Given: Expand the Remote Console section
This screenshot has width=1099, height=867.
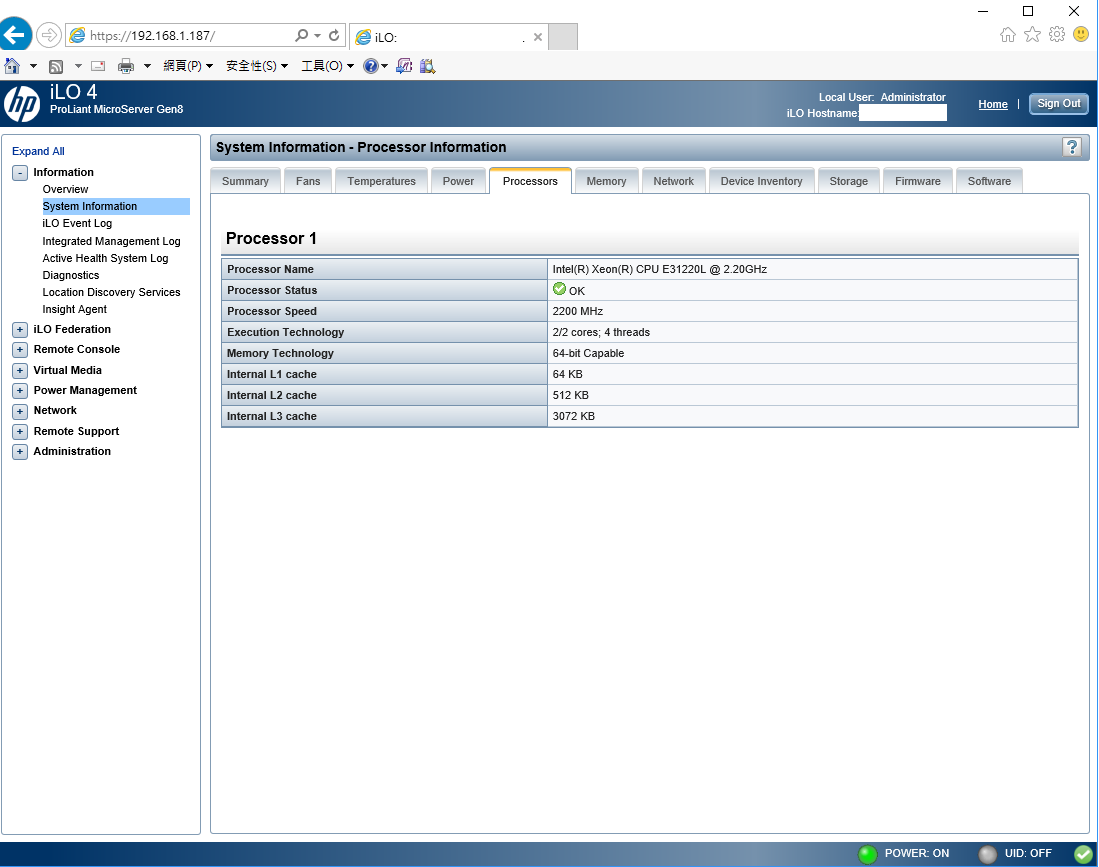Looking at the screenshot, I should coord(20,350).
